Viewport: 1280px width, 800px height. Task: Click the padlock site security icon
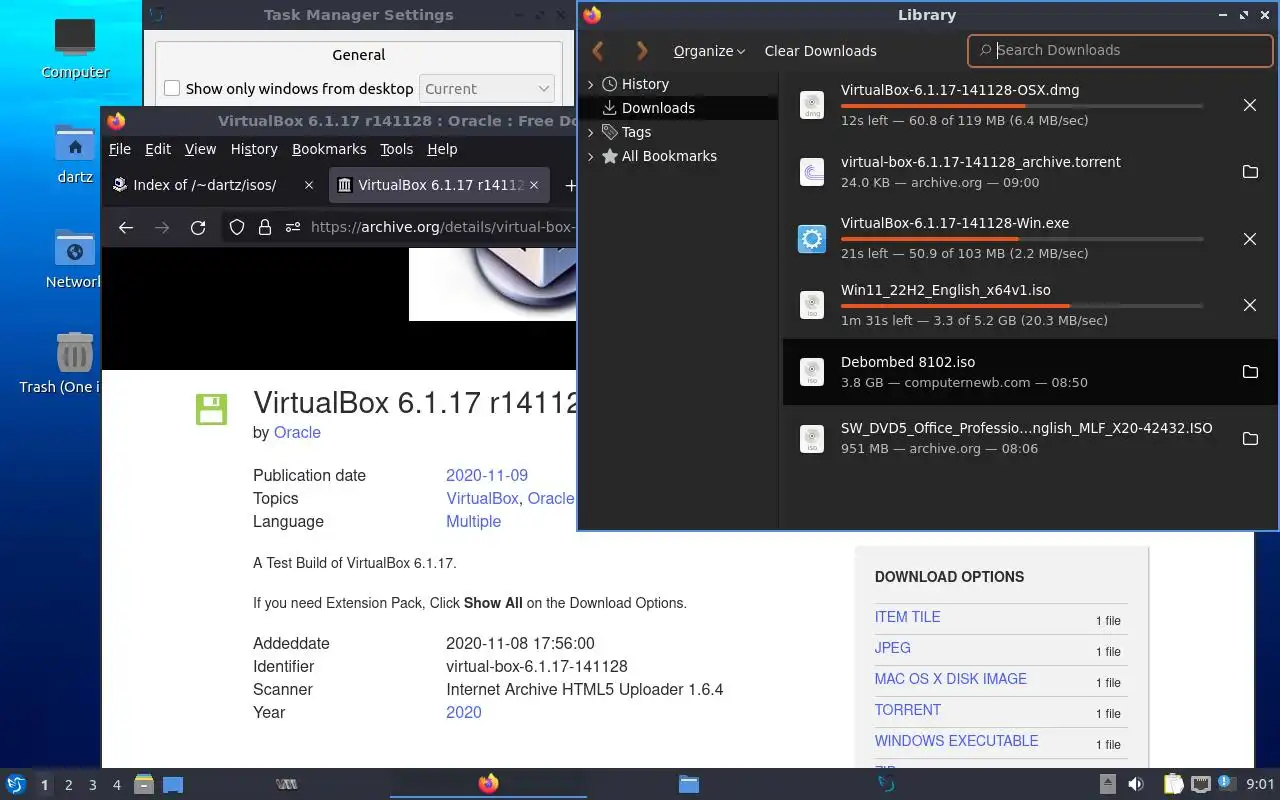[265, 227]
